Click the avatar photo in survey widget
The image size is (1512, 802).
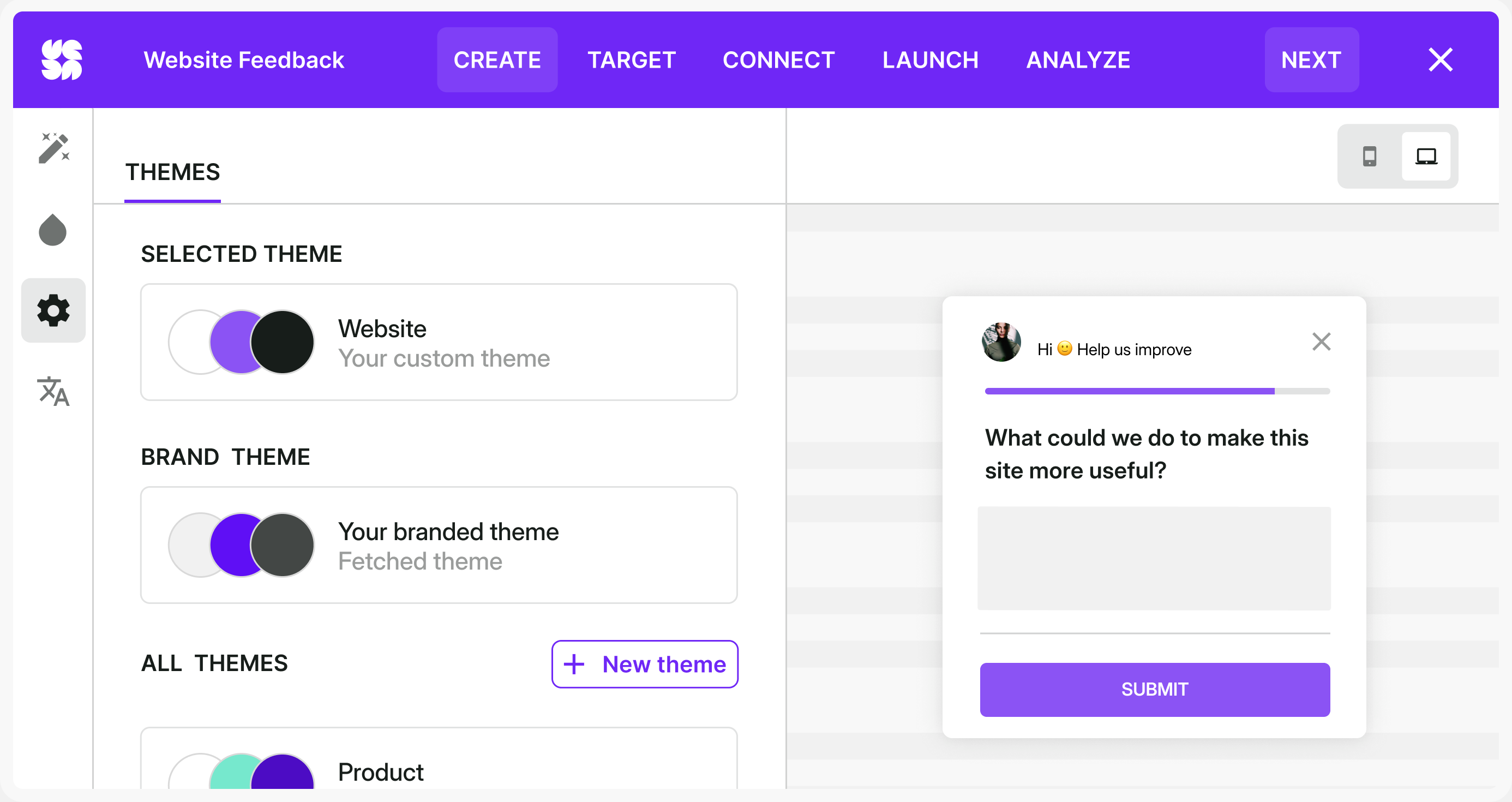point(1001,342)
